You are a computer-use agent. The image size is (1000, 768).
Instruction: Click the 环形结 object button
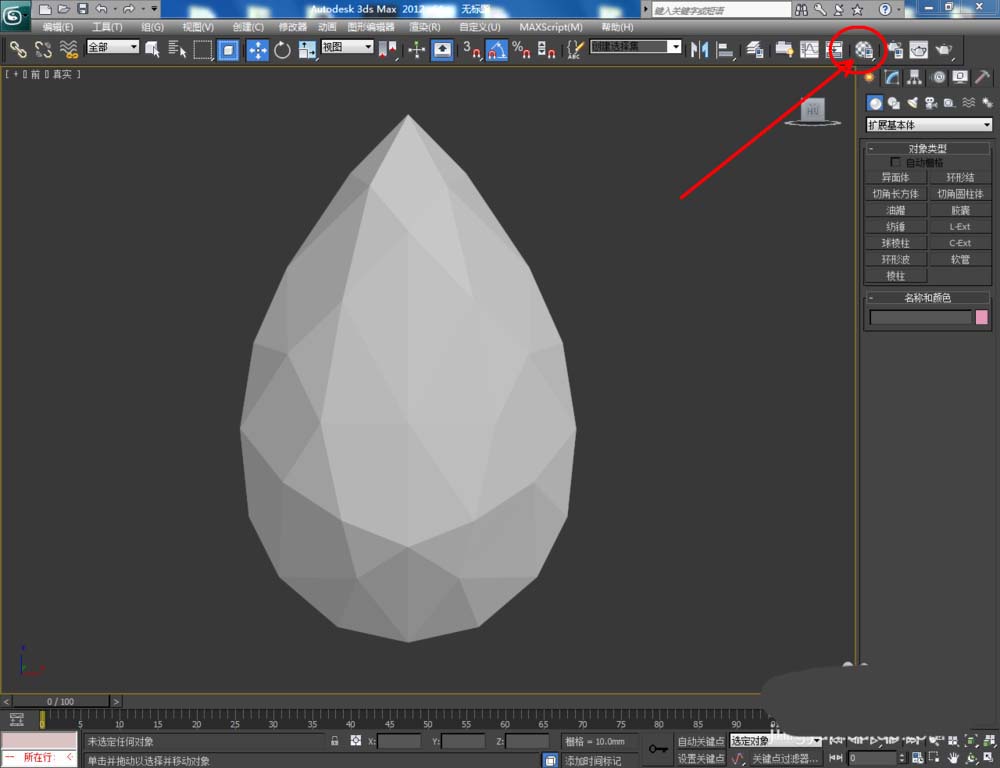[960, 178]
